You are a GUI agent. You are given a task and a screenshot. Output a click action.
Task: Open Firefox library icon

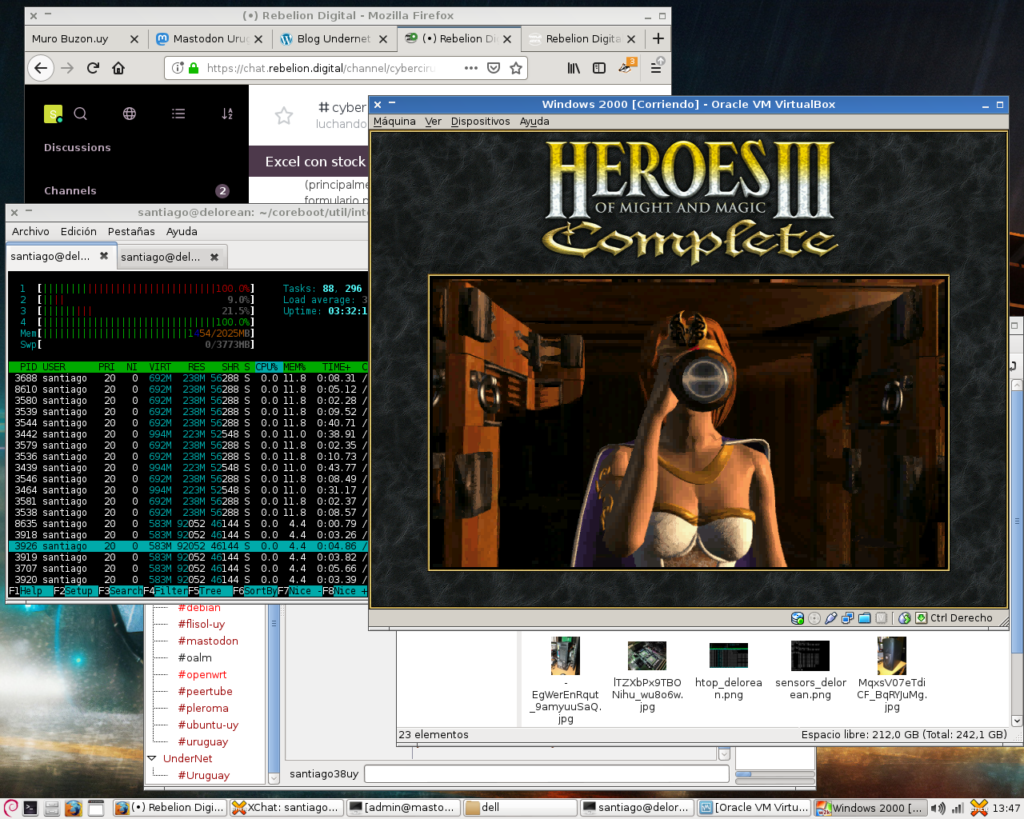tap(573, 68)
